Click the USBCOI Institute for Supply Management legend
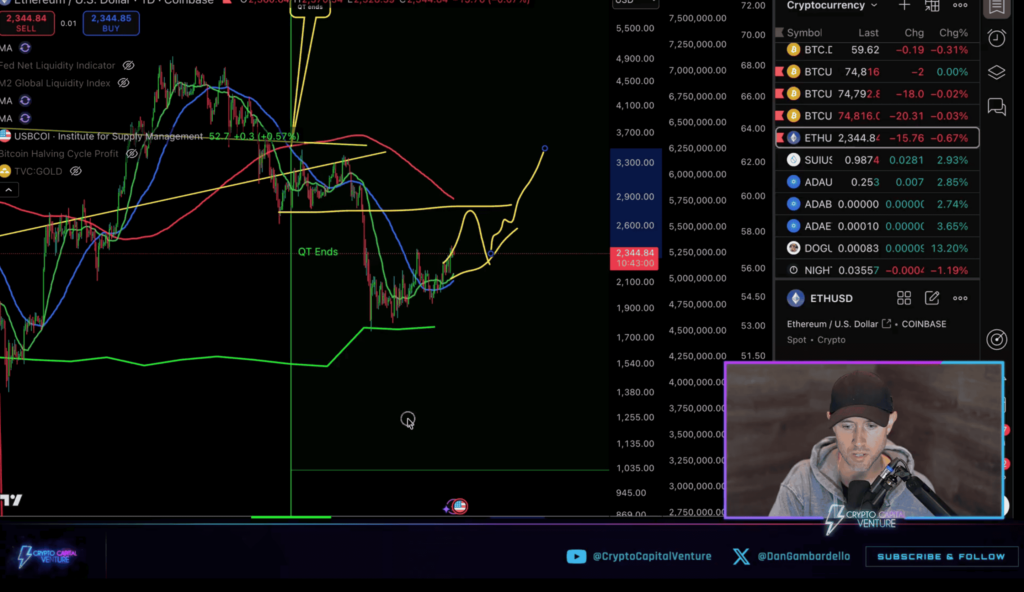This screenshot has width=1024, height=592. pos(108,136)
